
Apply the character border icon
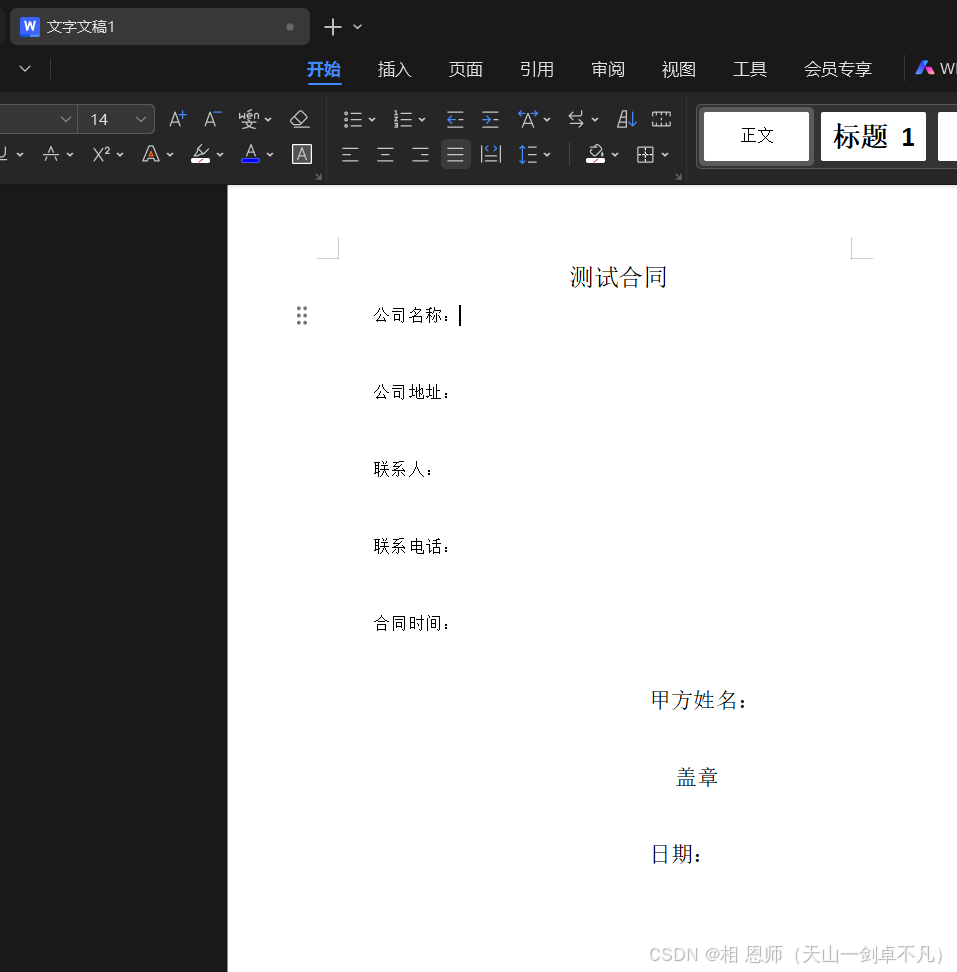coord(302,154)
